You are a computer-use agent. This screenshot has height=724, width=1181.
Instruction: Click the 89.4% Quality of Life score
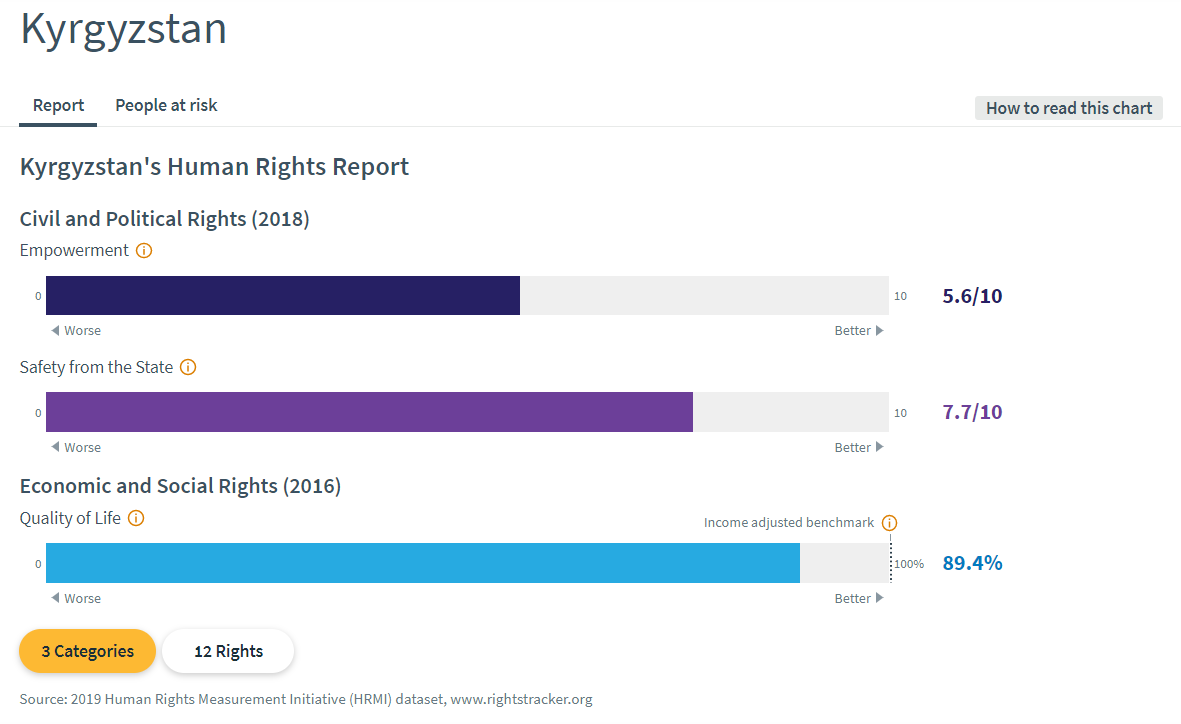972,563
